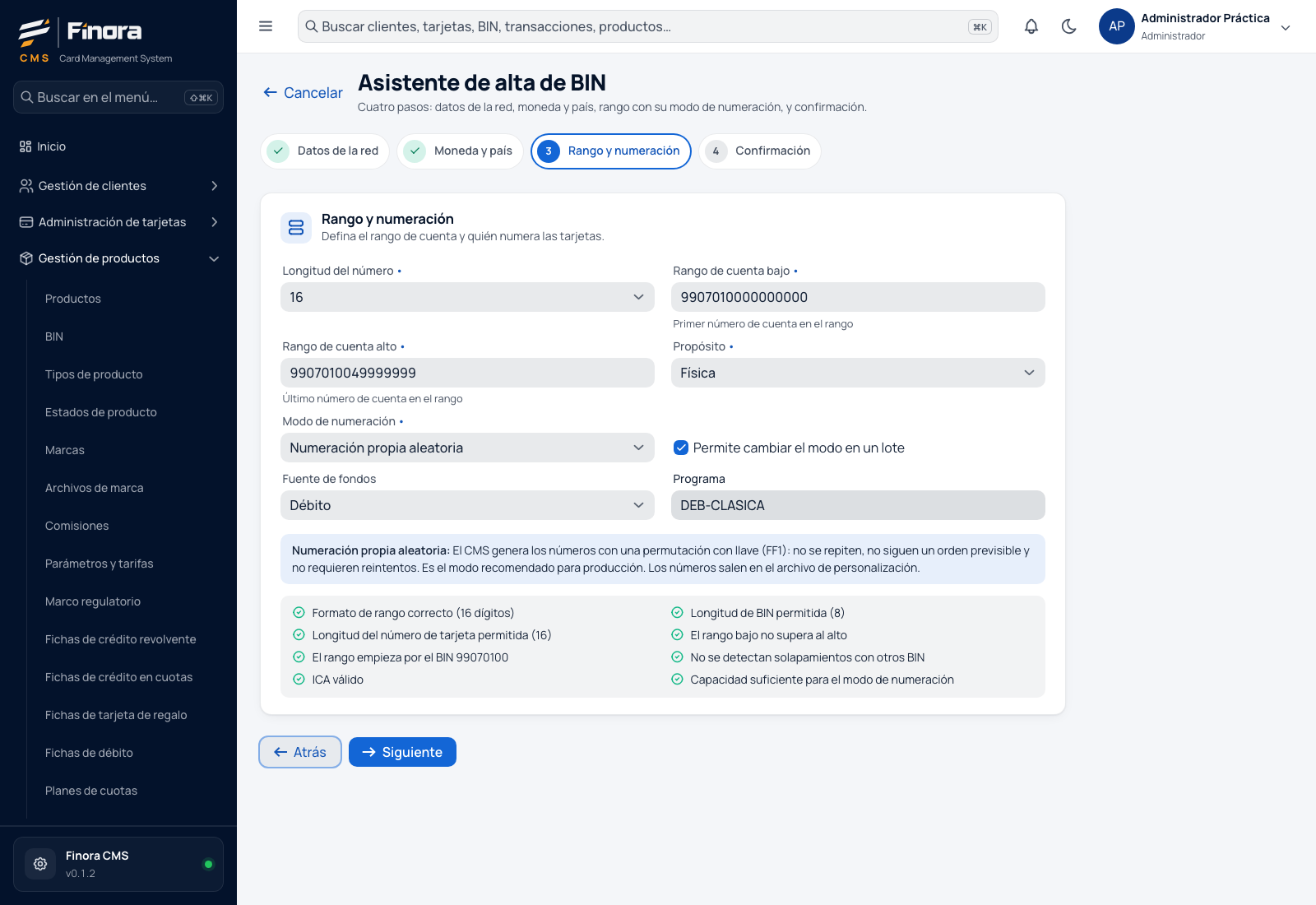Click the Inicio dashboard icon

pyautogui.click(x=25, y=146)
